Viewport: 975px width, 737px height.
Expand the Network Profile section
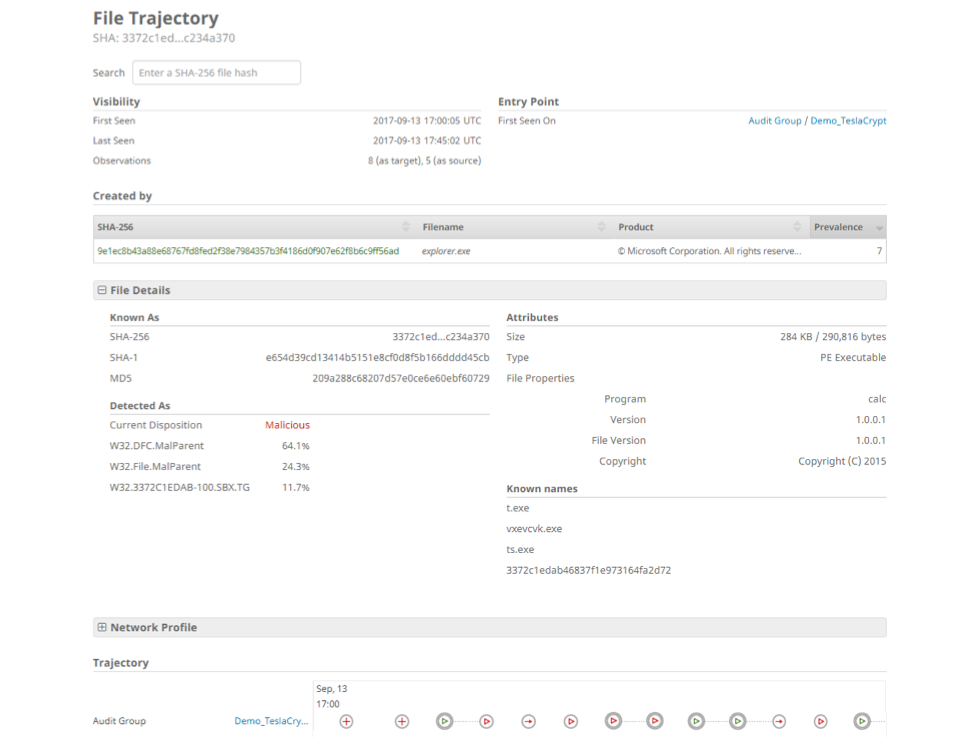(x=103, y=627)
